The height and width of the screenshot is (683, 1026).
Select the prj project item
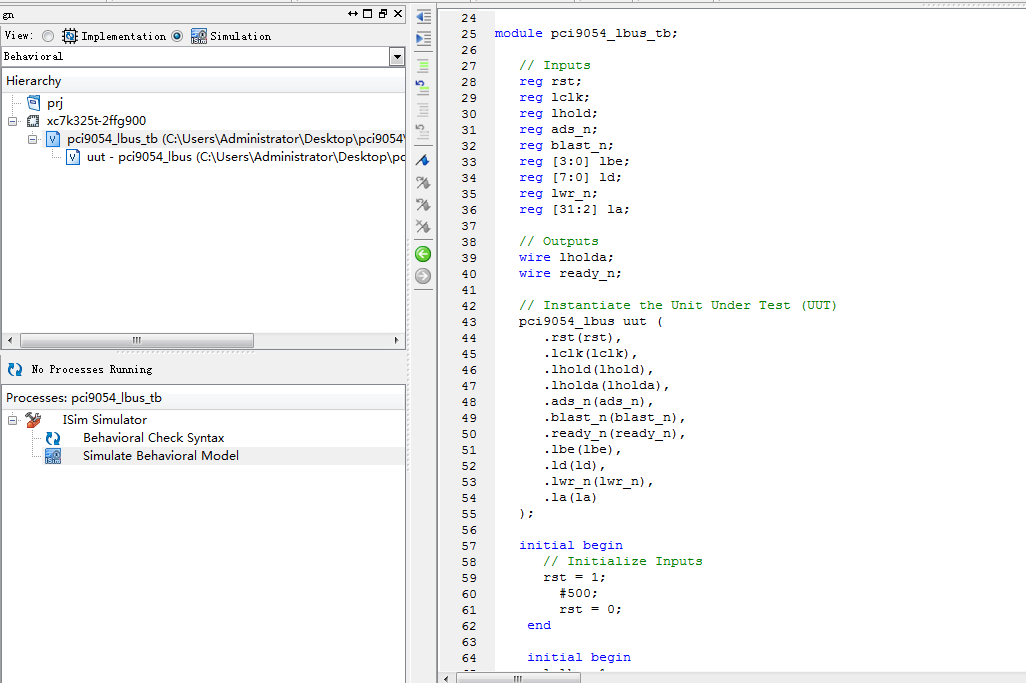pos(56,103)
